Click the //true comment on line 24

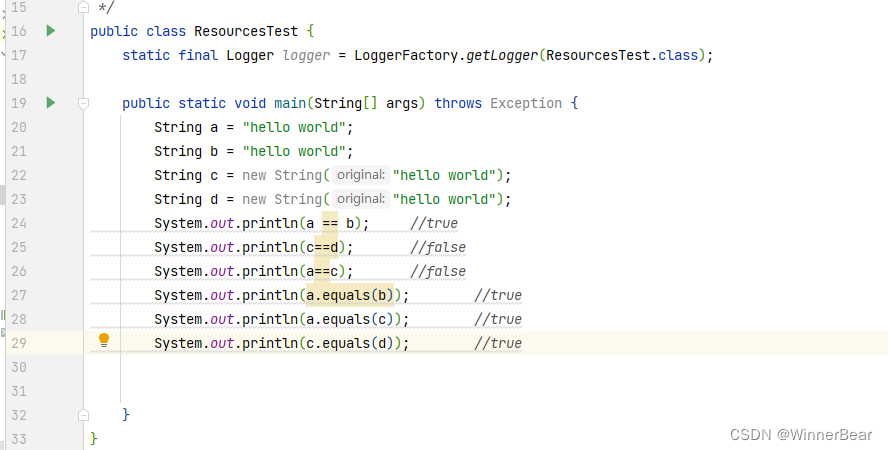(434, 223)
